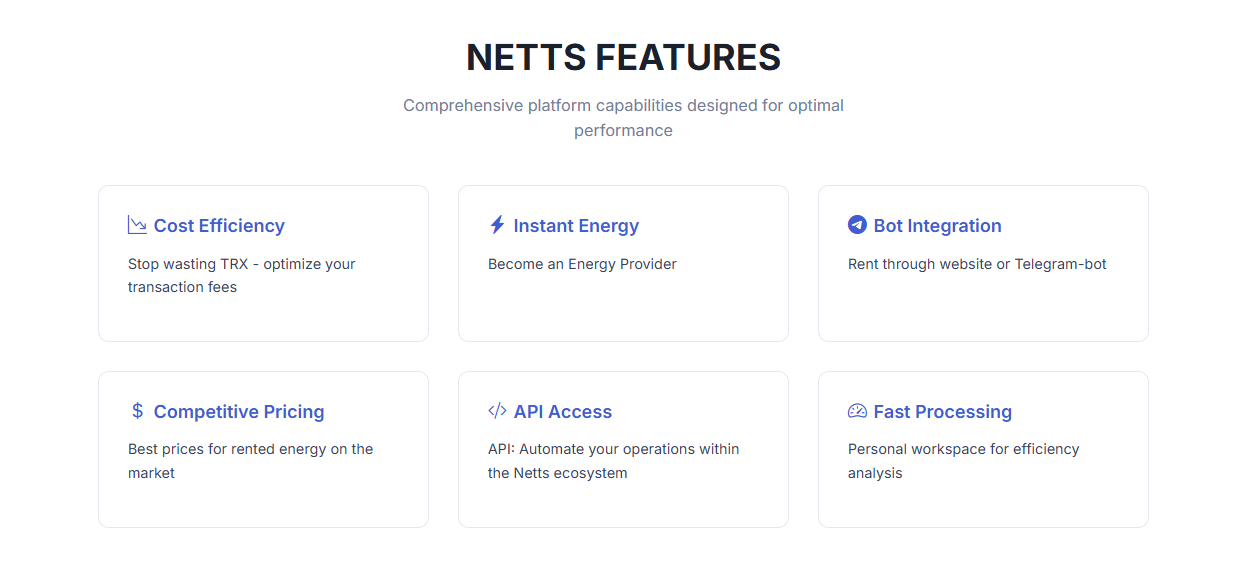Click the Telegram Bot Integration icon
This screenshot has height=586, width=1234.
(x=857, y=225)
